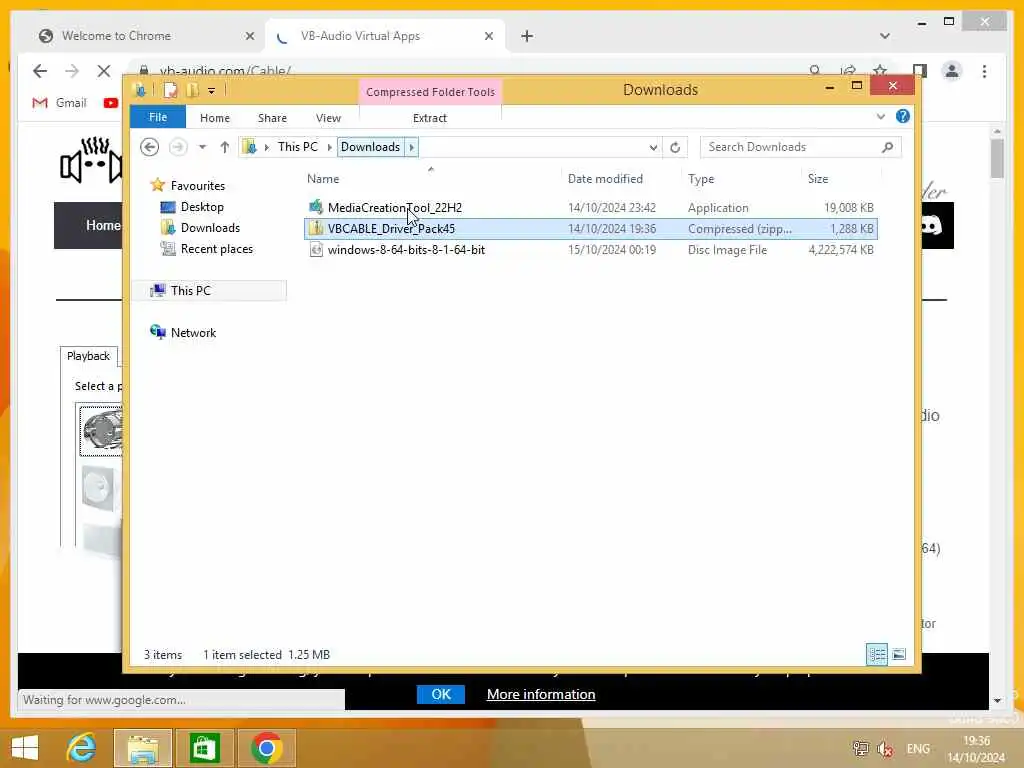1024x768 pixels.
Task: Sort by the Type column header
Action: tap(701, 179)
